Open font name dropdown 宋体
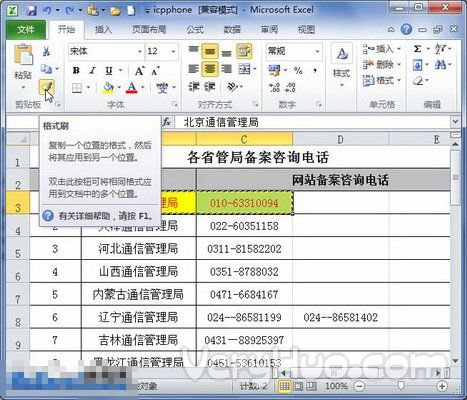Image resolution: width=467 pixels, height=400 pixels. click(140, 51)
